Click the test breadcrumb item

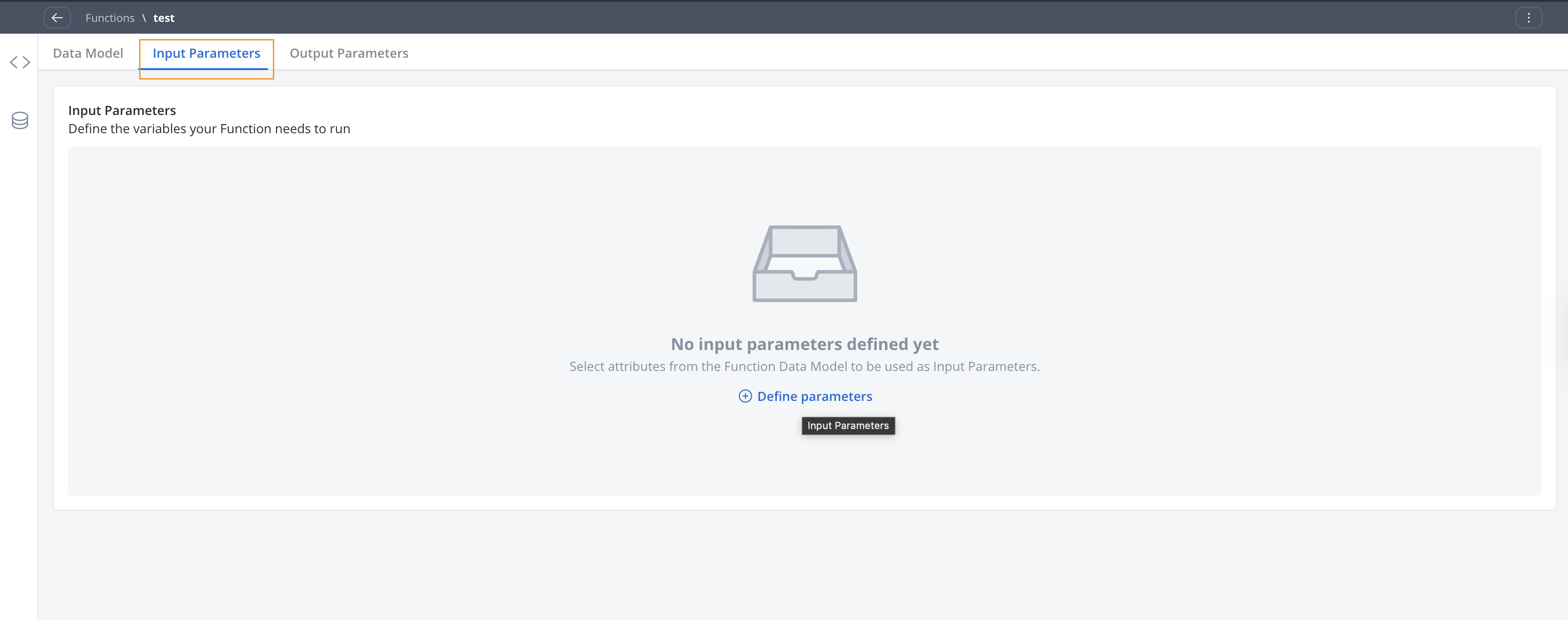(x=164, y=18)
